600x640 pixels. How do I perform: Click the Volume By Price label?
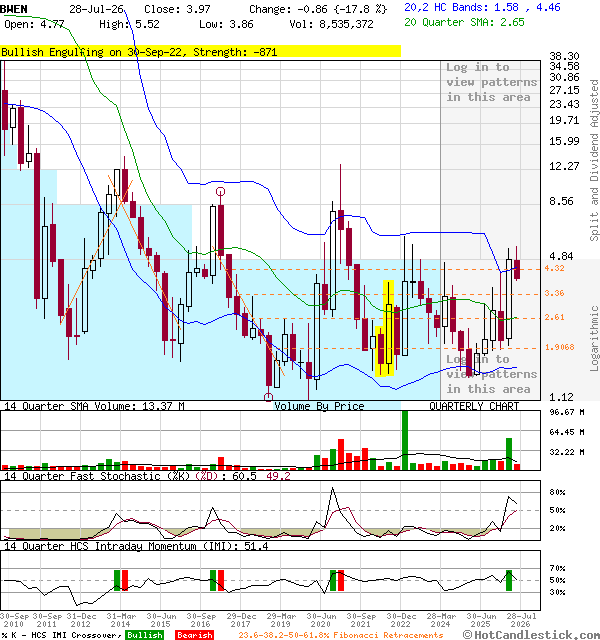[x=319, y=406]
